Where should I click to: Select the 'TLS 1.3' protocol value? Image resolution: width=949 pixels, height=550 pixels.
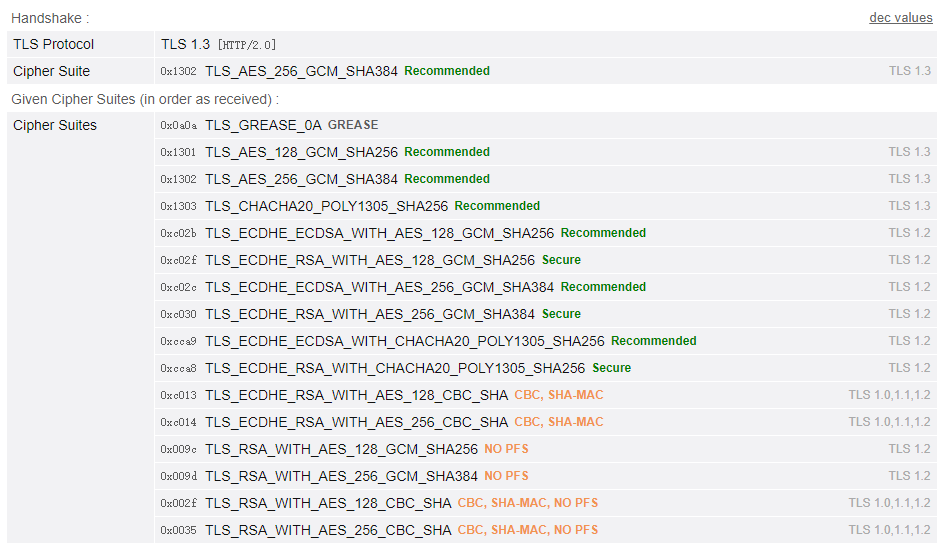tap(185, 44)
